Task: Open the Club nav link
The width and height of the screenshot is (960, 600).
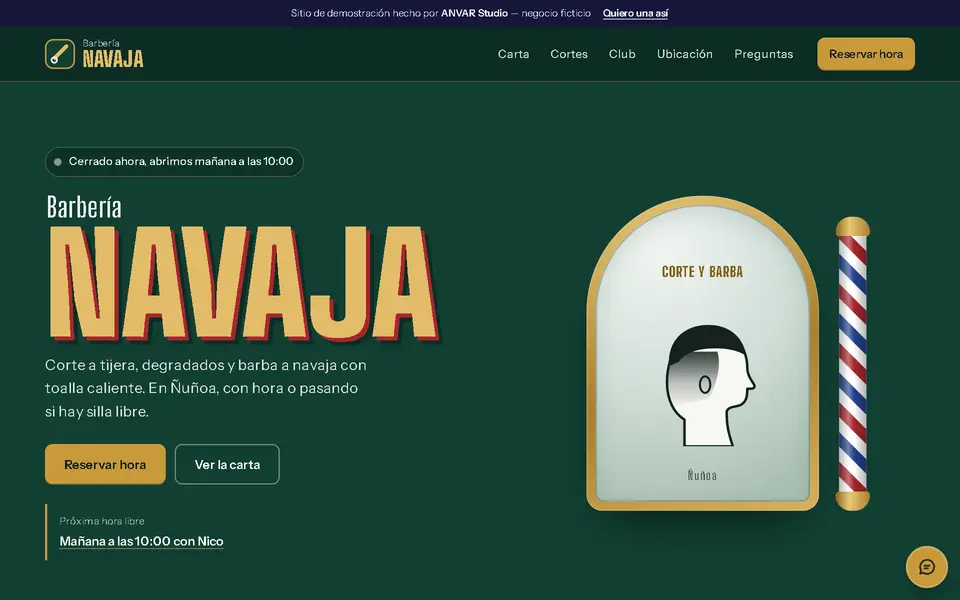Action: (x=622, y=54)
